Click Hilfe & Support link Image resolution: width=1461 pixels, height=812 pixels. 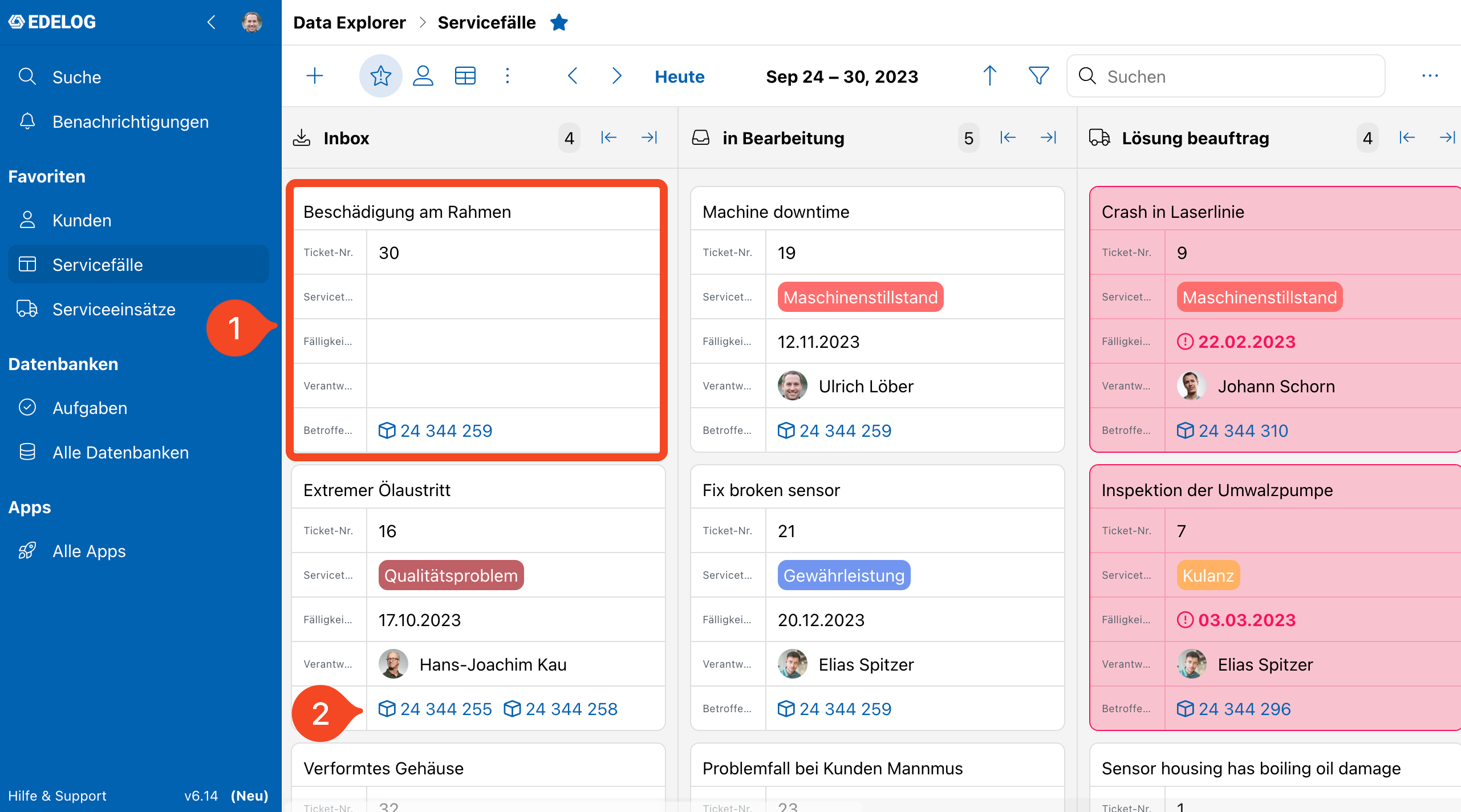point(57,795)
